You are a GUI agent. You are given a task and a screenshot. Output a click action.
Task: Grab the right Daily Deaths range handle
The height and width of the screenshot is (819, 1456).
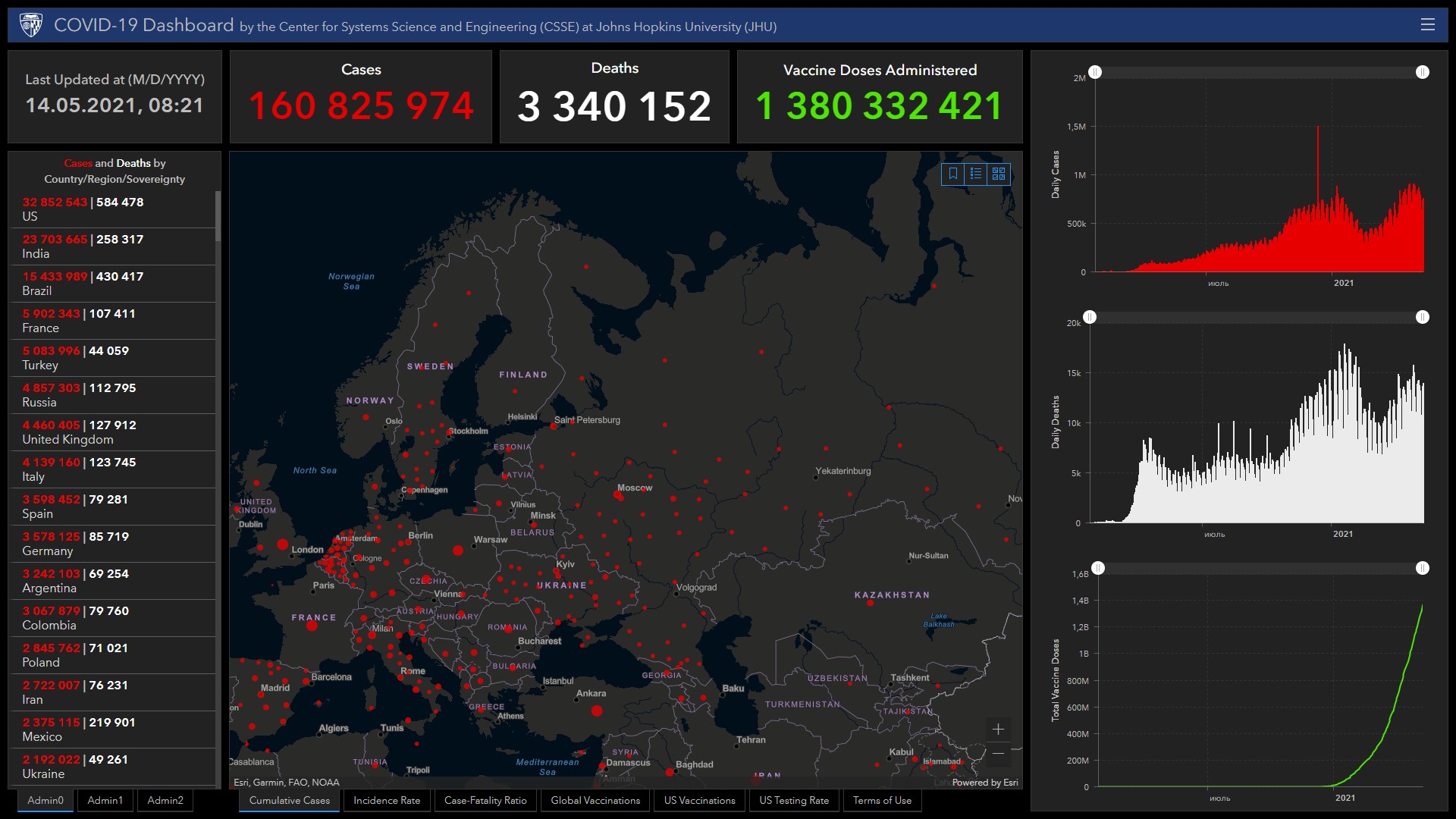(1423, 317)
